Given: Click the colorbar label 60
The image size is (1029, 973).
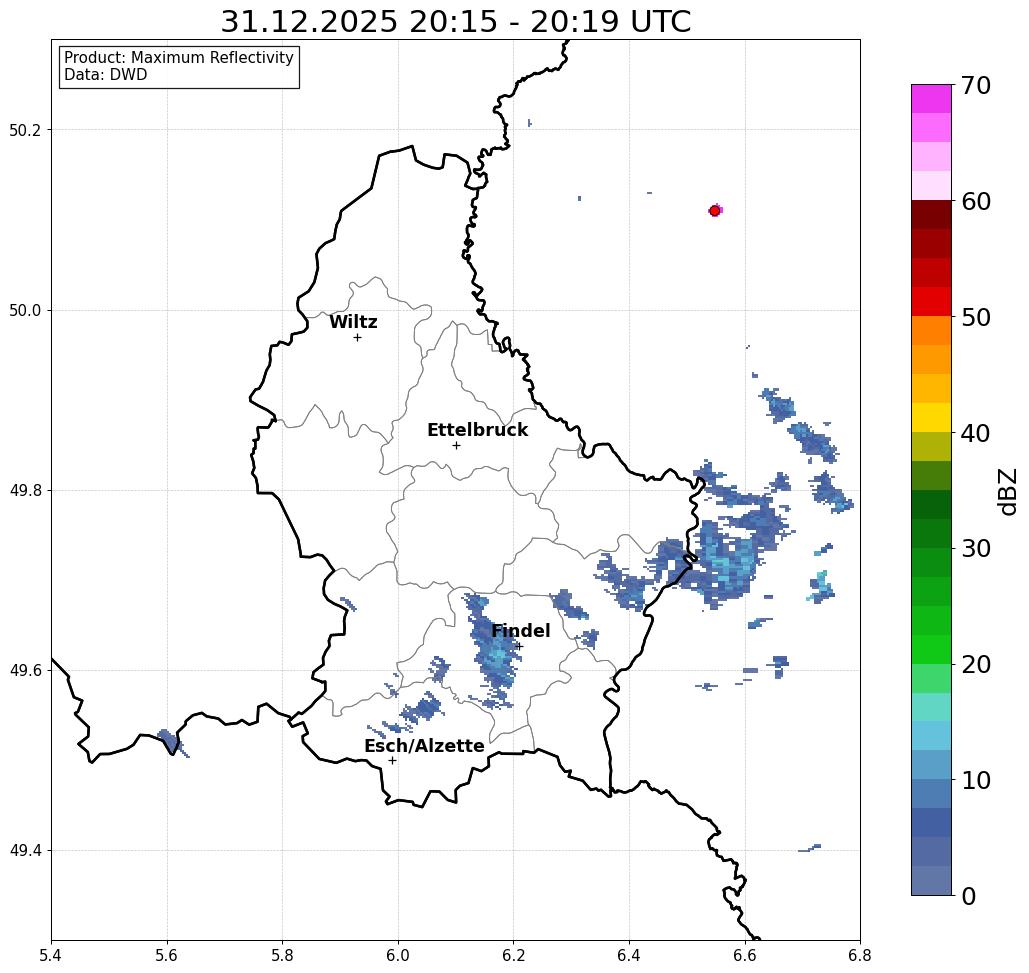Looking at the screenshot, I should pyautogui.click(x=976, y=201).
